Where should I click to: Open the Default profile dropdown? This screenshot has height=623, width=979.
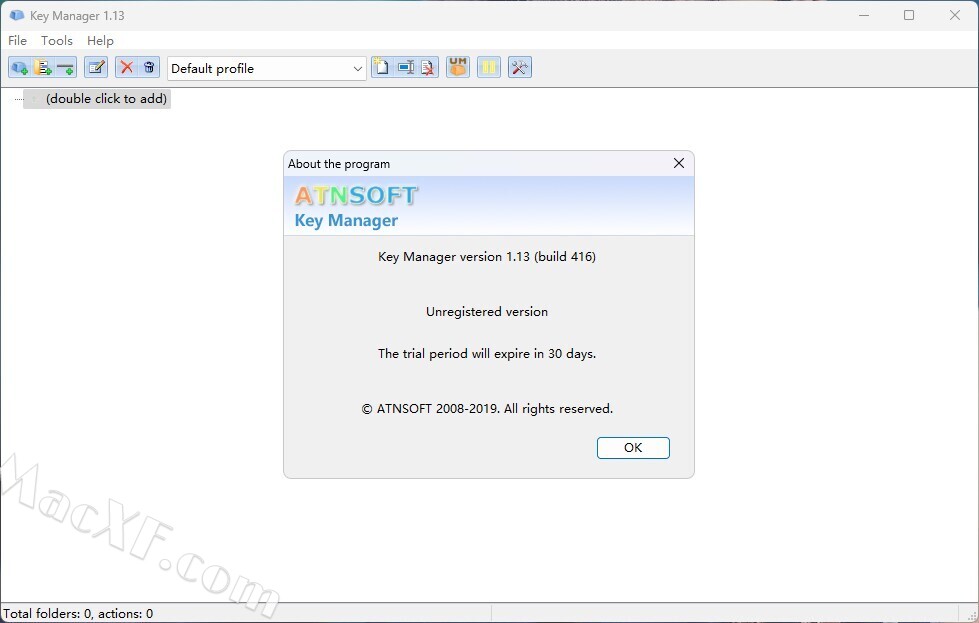coord(267,69)
